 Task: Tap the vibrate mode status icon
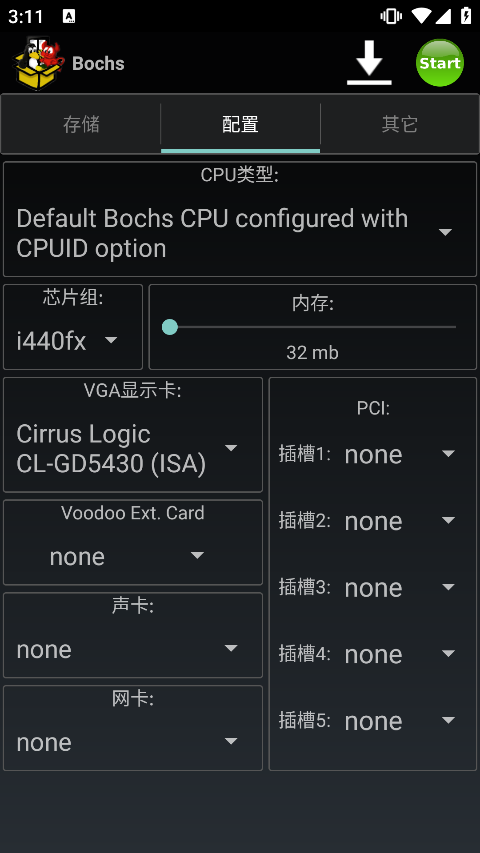point(391,16)
